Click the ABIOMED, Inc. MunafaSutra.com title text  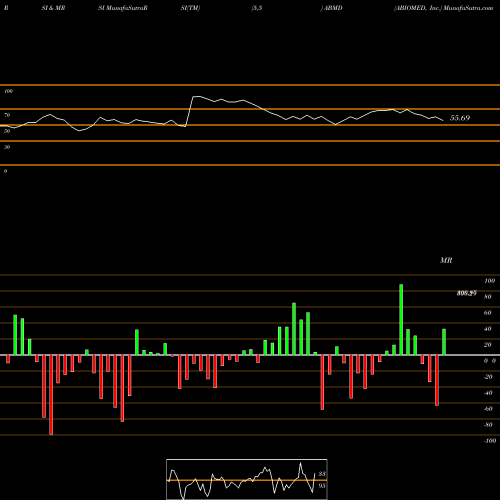(443, 8)
